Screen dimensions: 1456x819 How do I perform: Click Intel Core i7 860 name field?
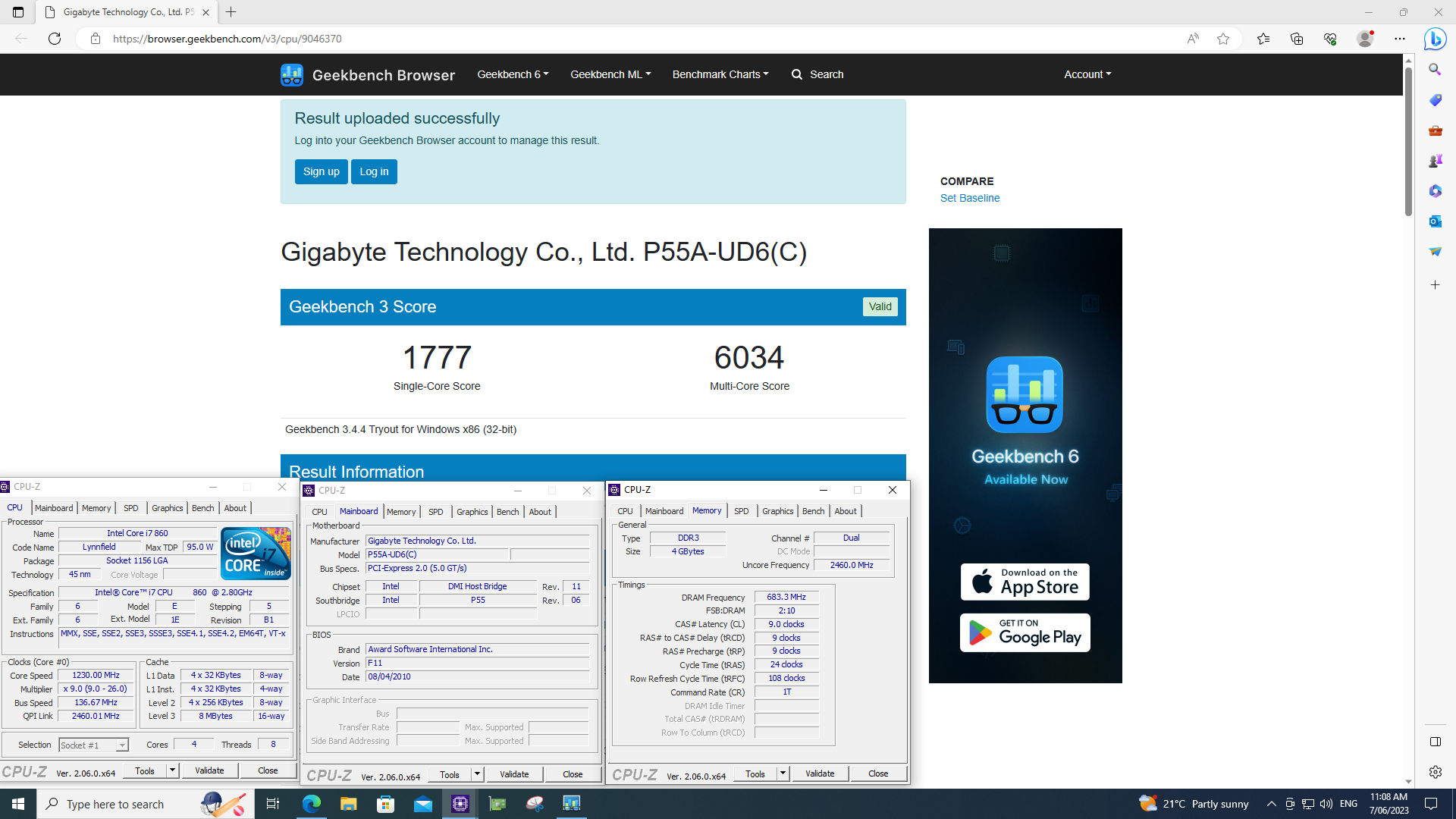point(137,534)
